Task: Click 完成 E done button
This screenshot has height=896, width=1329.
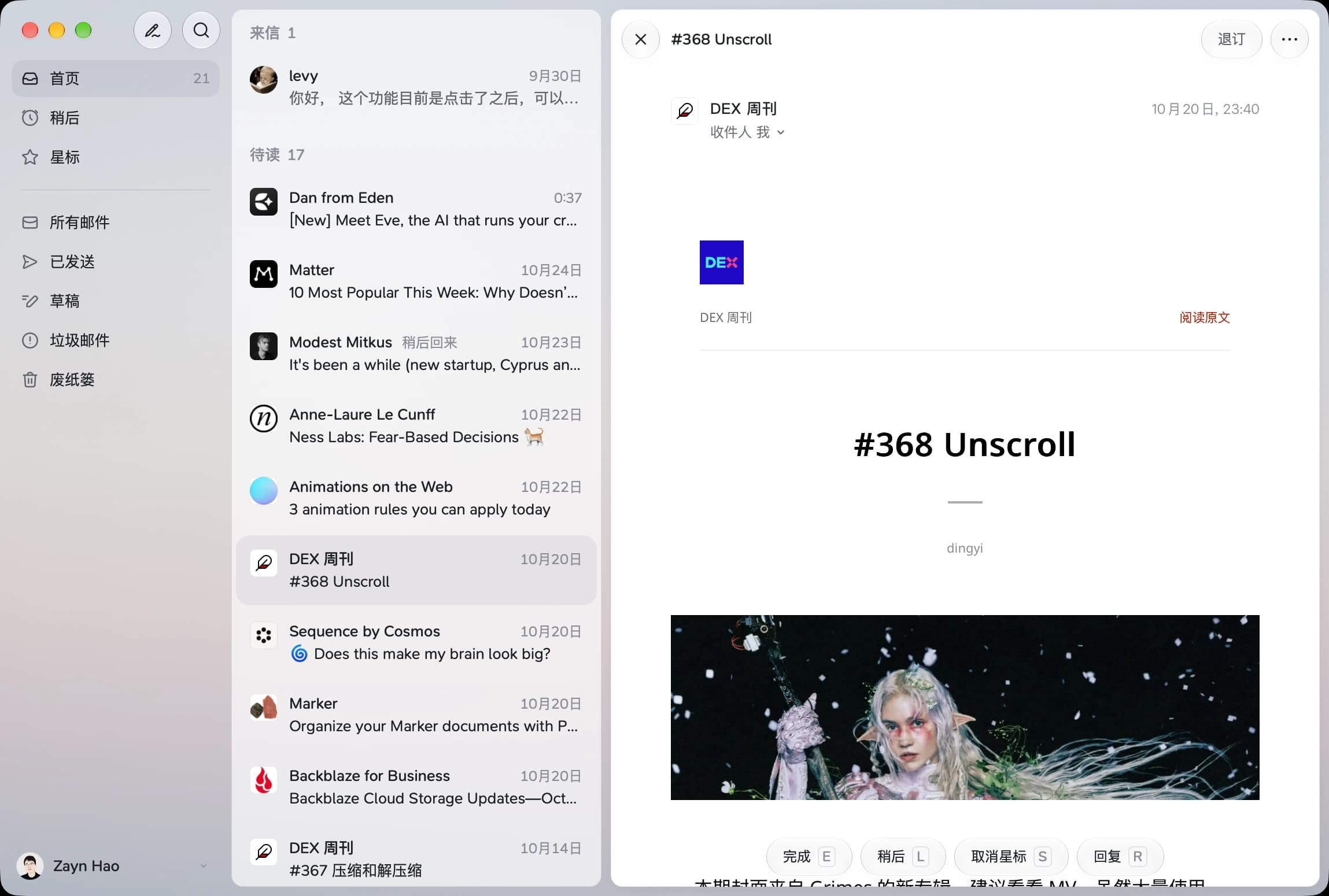Action: point(809,856)
